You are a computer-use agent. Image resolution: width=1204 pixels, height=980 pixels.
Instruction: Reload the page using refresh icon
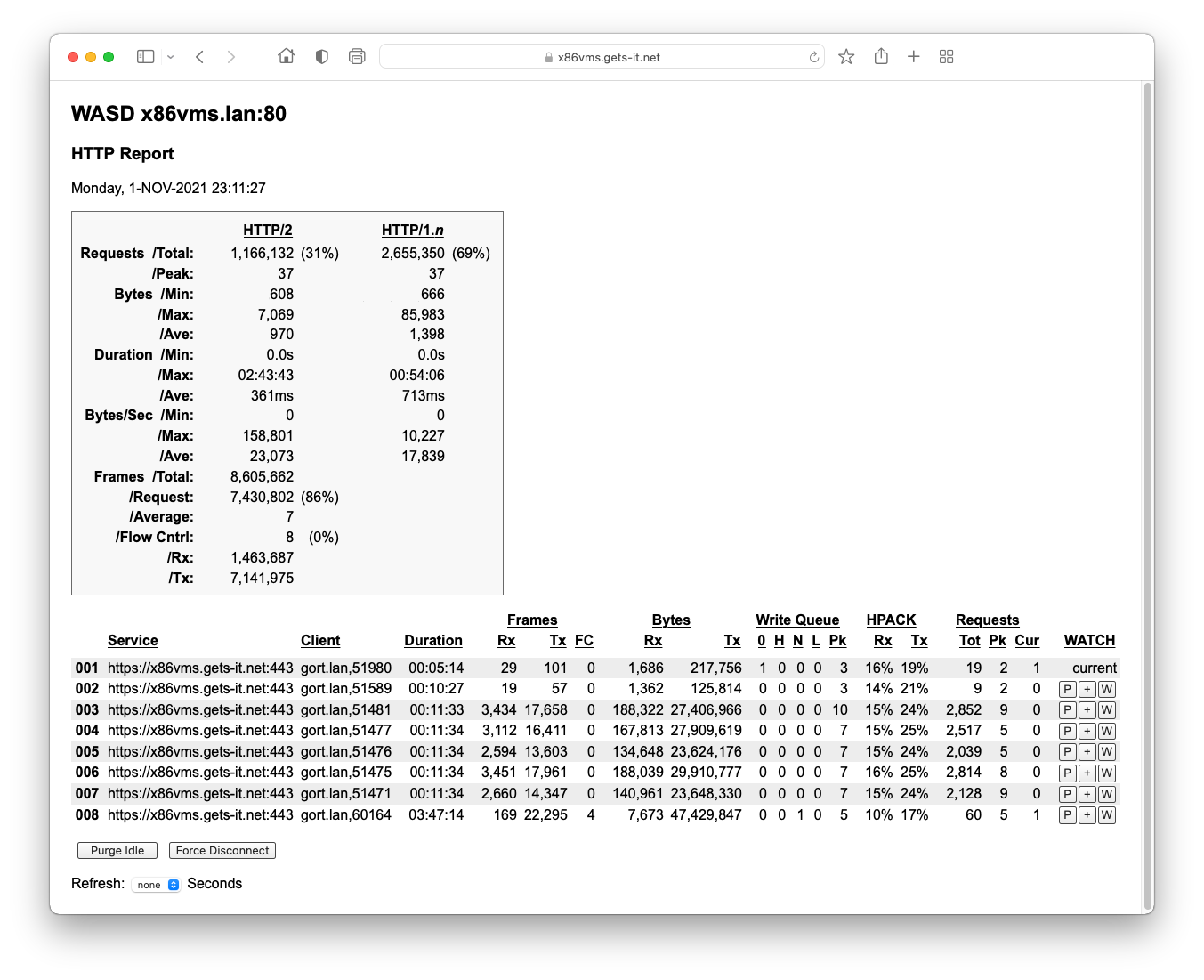click(x=813, y=57)
